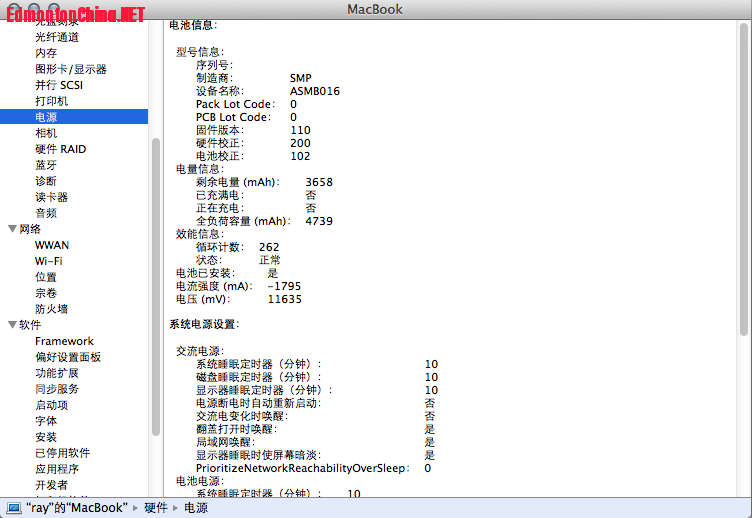The height and width of the screenshot is (518, 752).
Task: Click 电池校正 value 102
Action: point(300,156)
